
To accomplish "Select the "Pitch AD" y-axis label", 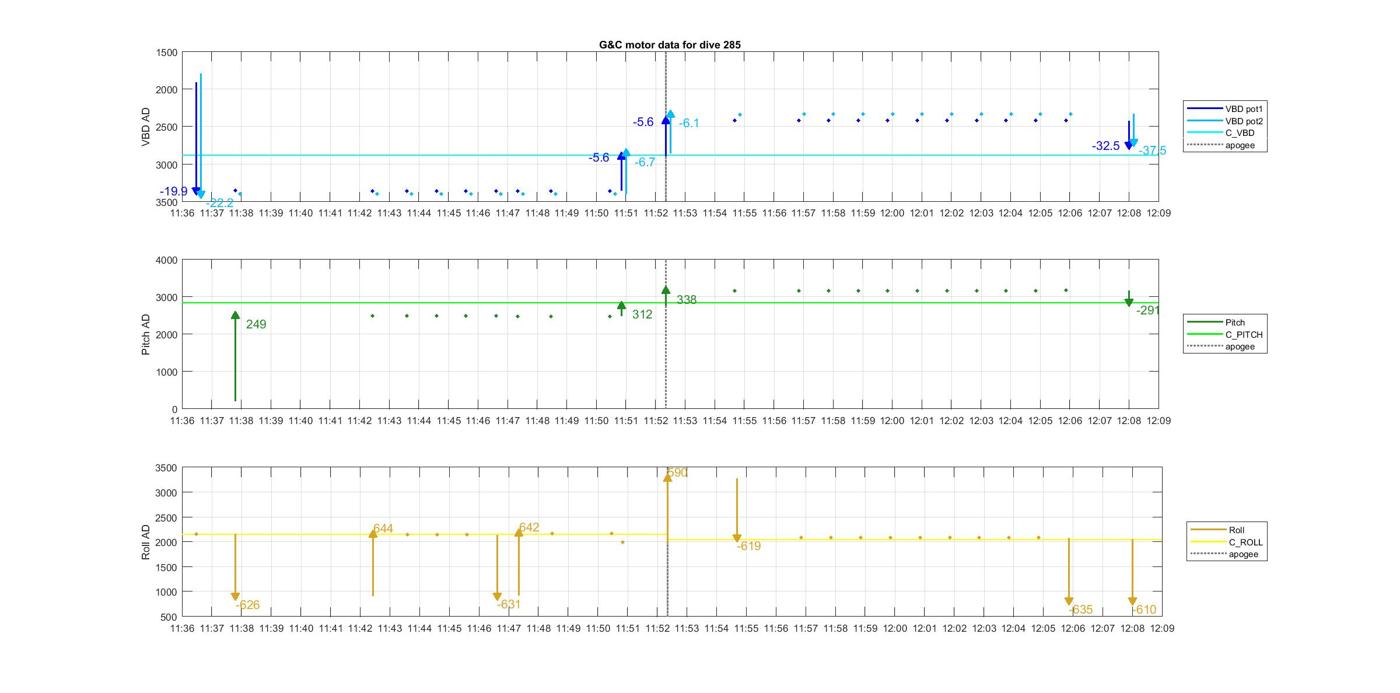I will (146, 334).
